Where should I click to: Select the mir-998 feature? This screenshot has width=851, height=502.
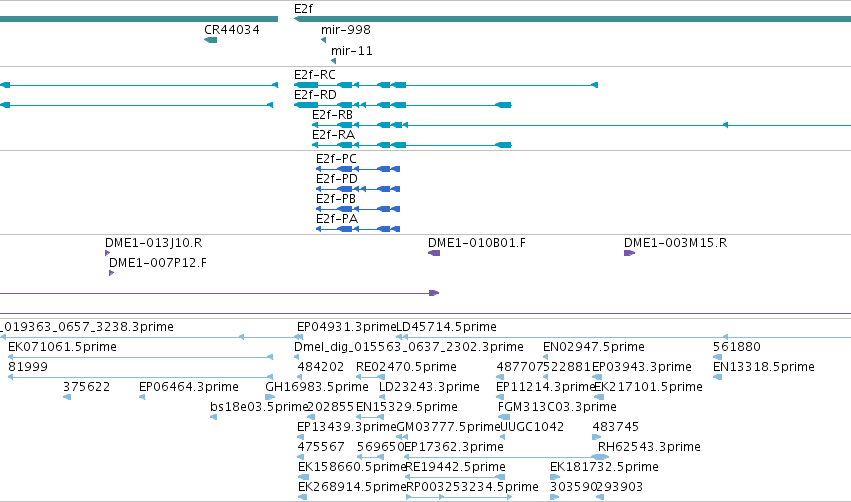coord(323,40)
